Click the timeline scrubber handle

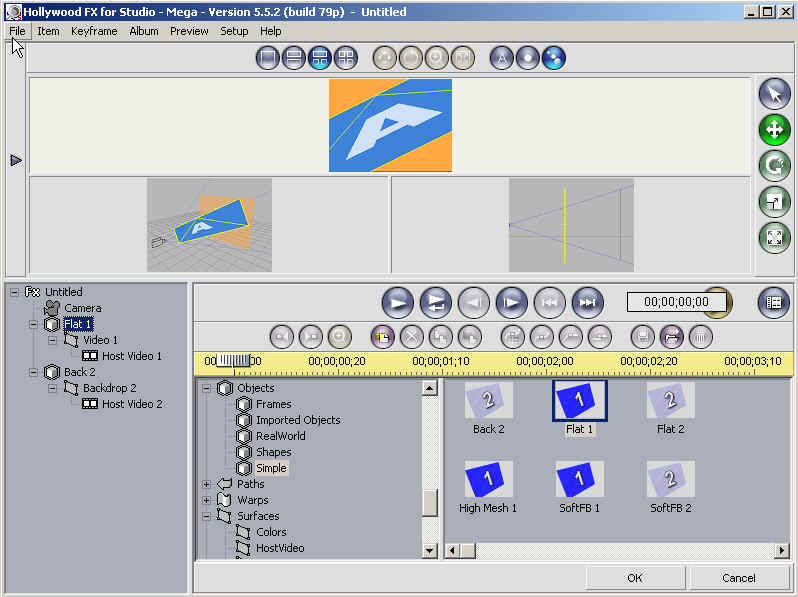click(x=233, y=361)
